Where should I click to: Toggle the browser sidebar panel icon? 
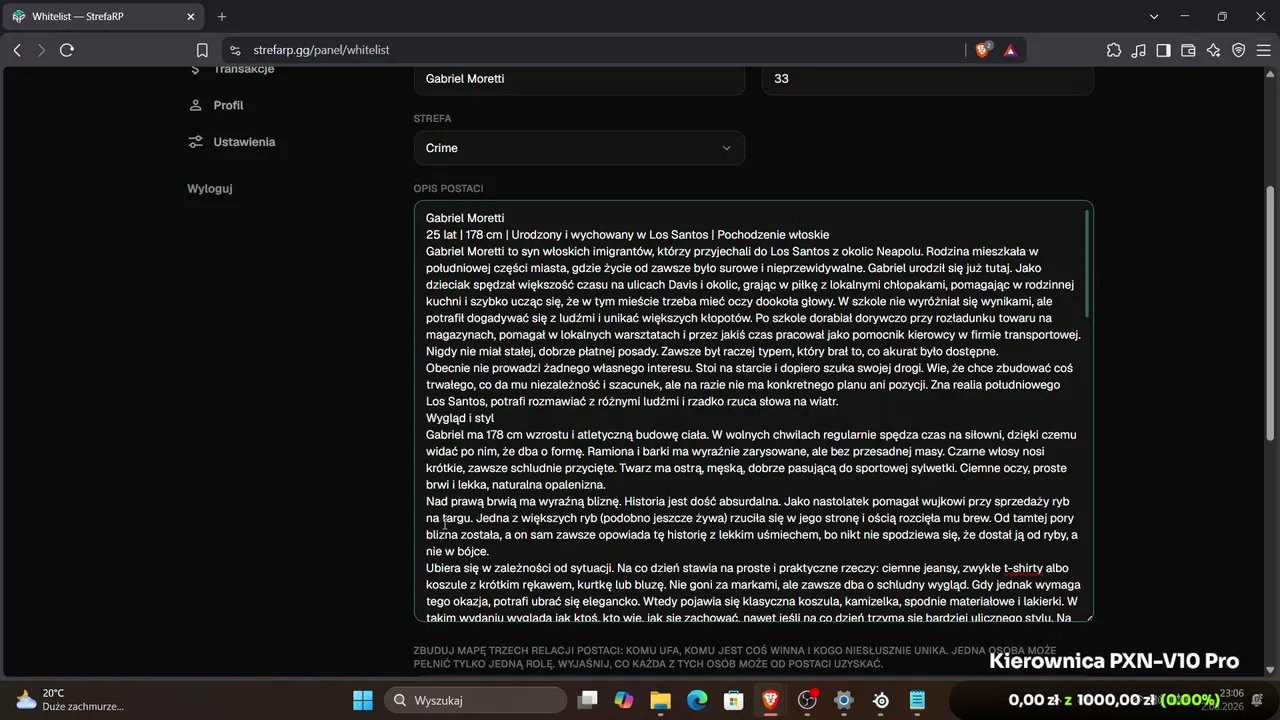point(1163,50)
